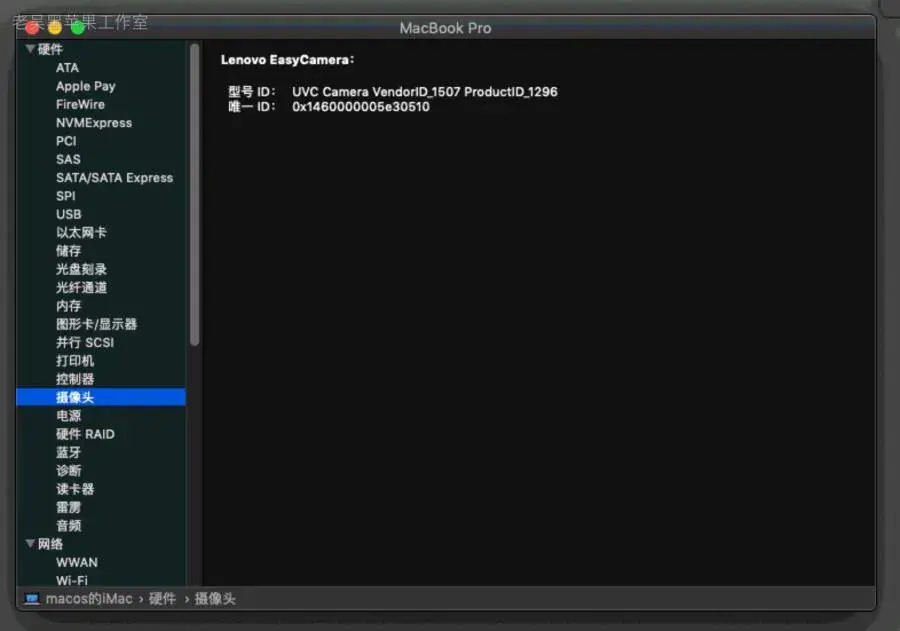Click the UVC Camera model ID value
This screenshot has height=631, width=900.
[425, 92]
